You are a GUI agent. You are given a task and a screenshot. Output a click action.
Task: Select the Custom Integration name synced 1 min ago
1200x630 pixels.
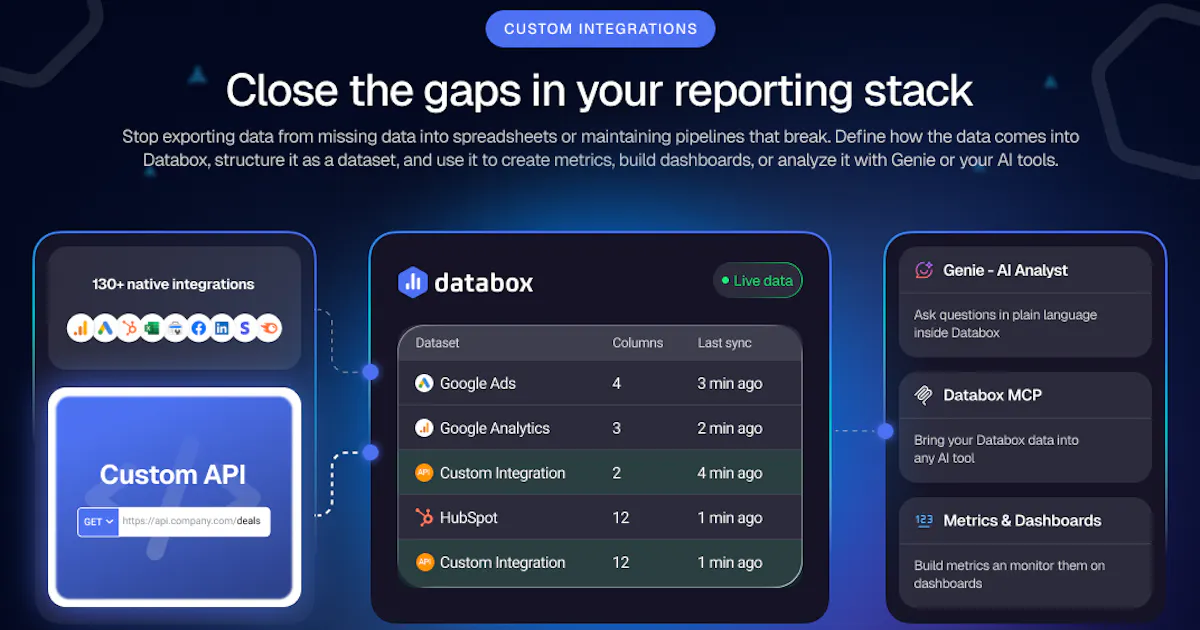pyautogui.click(x=502, y=562)
